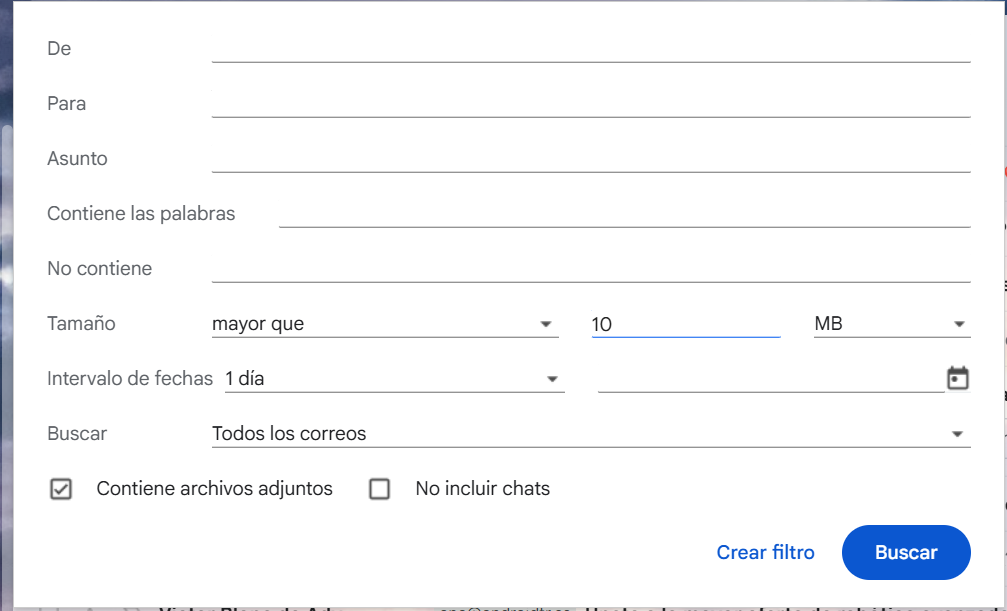Click the 'No incluir chats' label text

pyautogui.click(x=482, y=489)
